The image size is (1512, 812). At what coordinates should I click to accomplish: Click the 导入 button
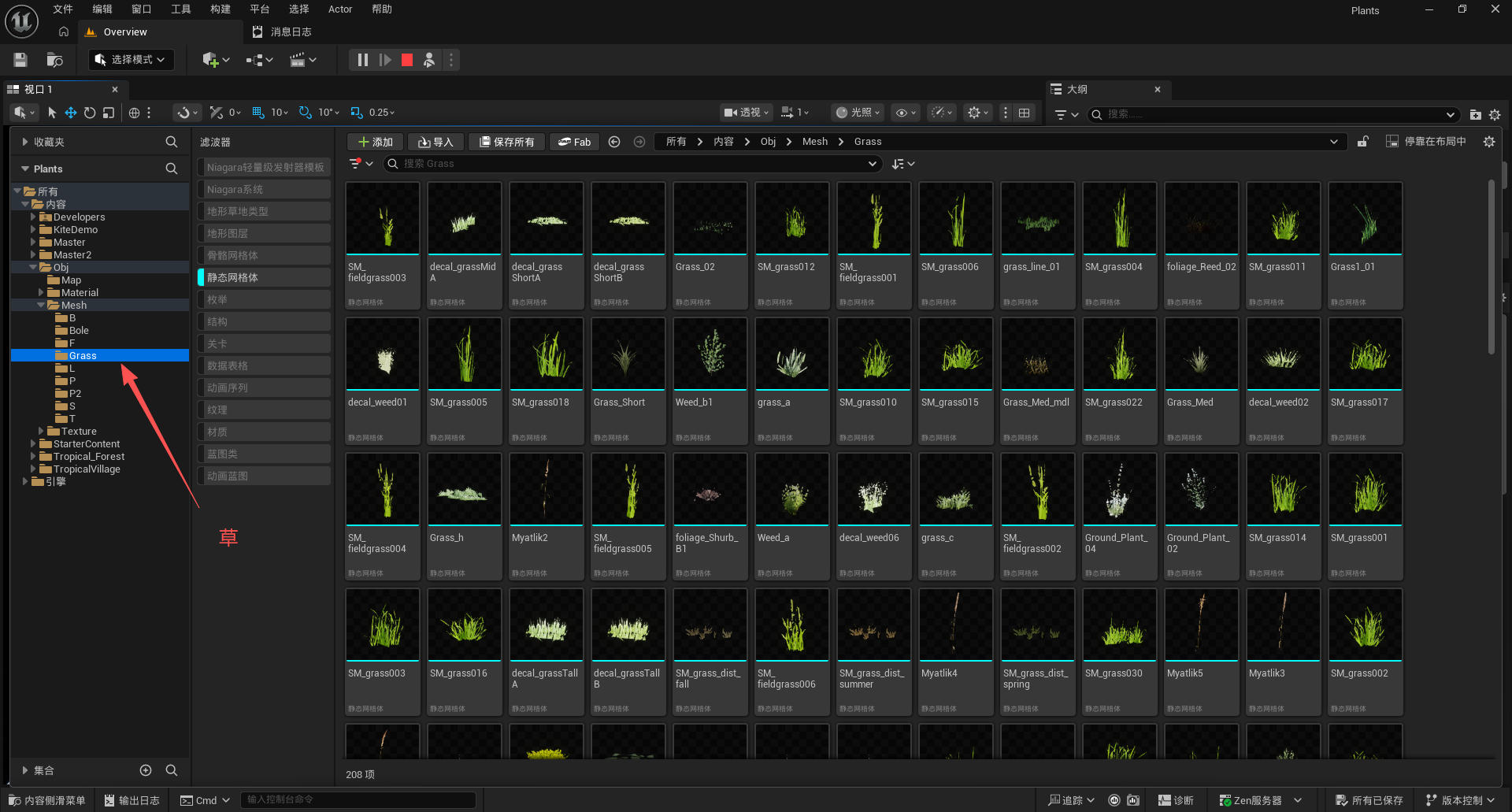(435, 142)
